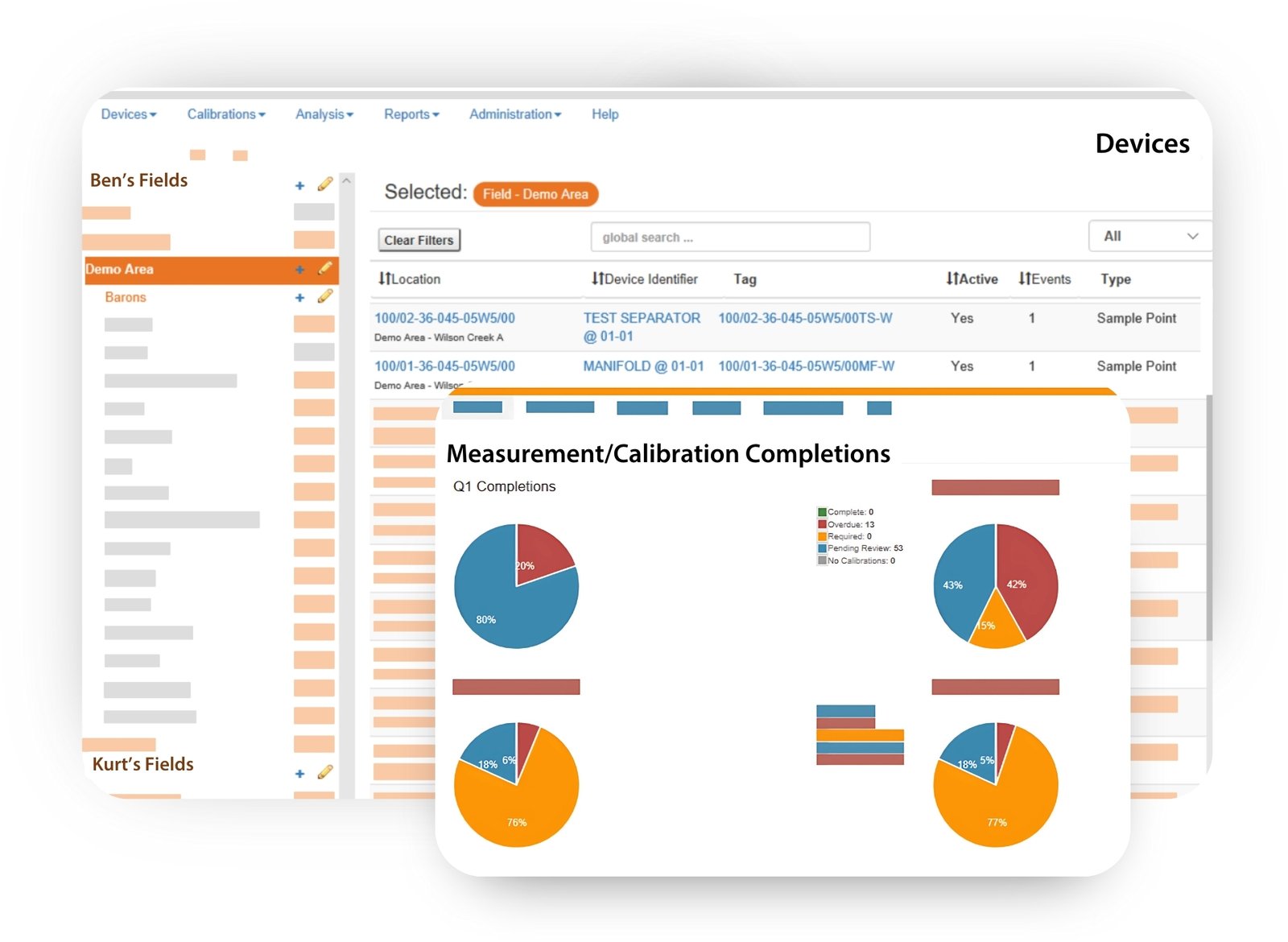This screenshot has height=942, width=1288.
Task: Click the plus icon beside Ben's Fields
Action: [x=299, y=186]
